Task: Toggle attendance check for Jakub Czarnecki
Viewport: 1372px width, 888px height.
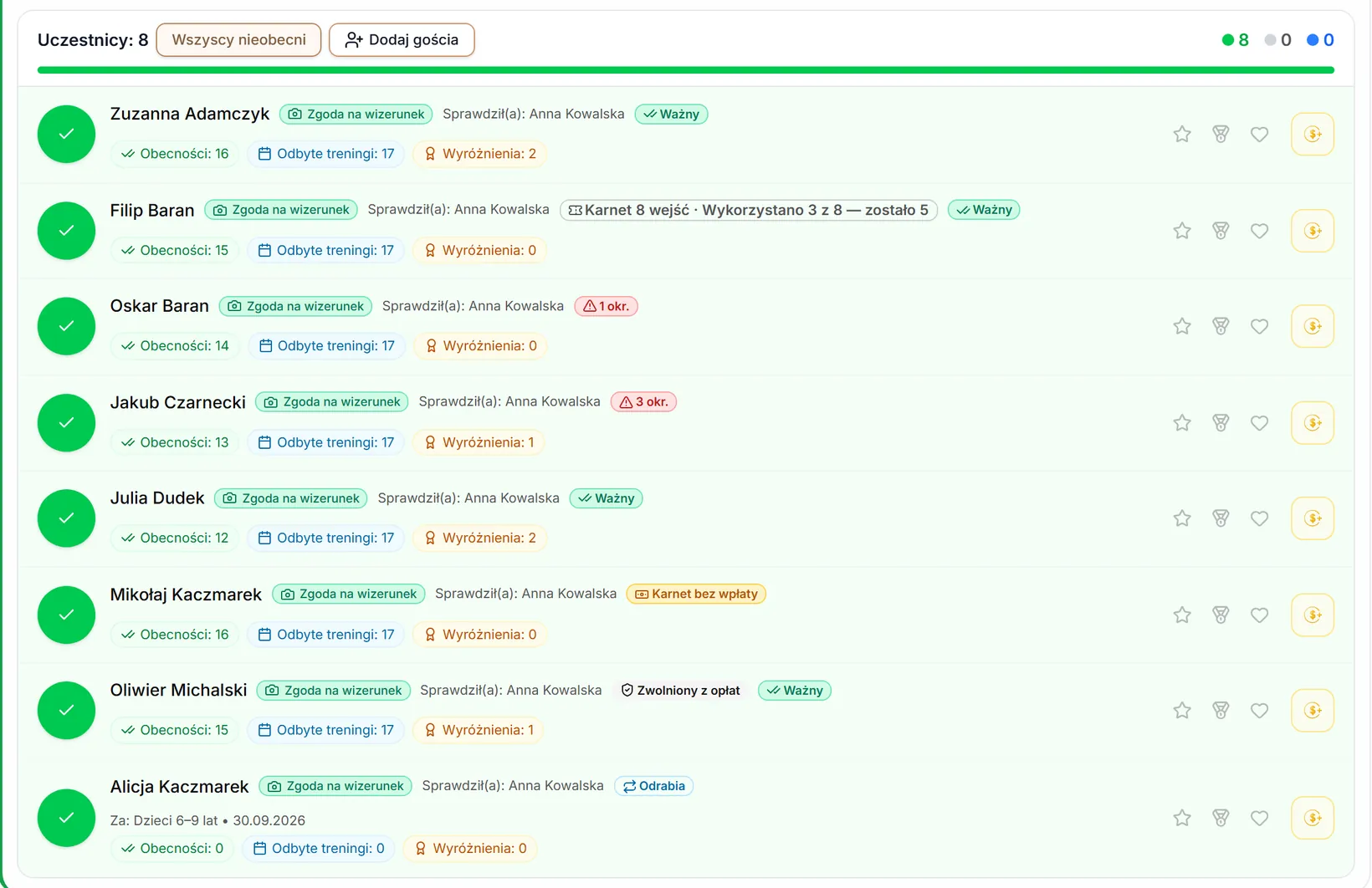Action: [x=66, y=423]
